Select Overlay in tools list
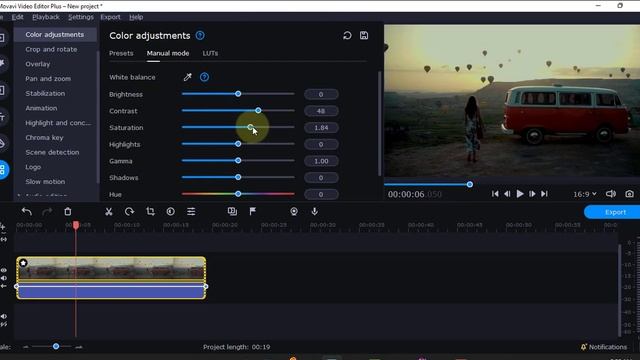Image resolution: width=640 pixels, height=360 pixels. click(38, 64)
